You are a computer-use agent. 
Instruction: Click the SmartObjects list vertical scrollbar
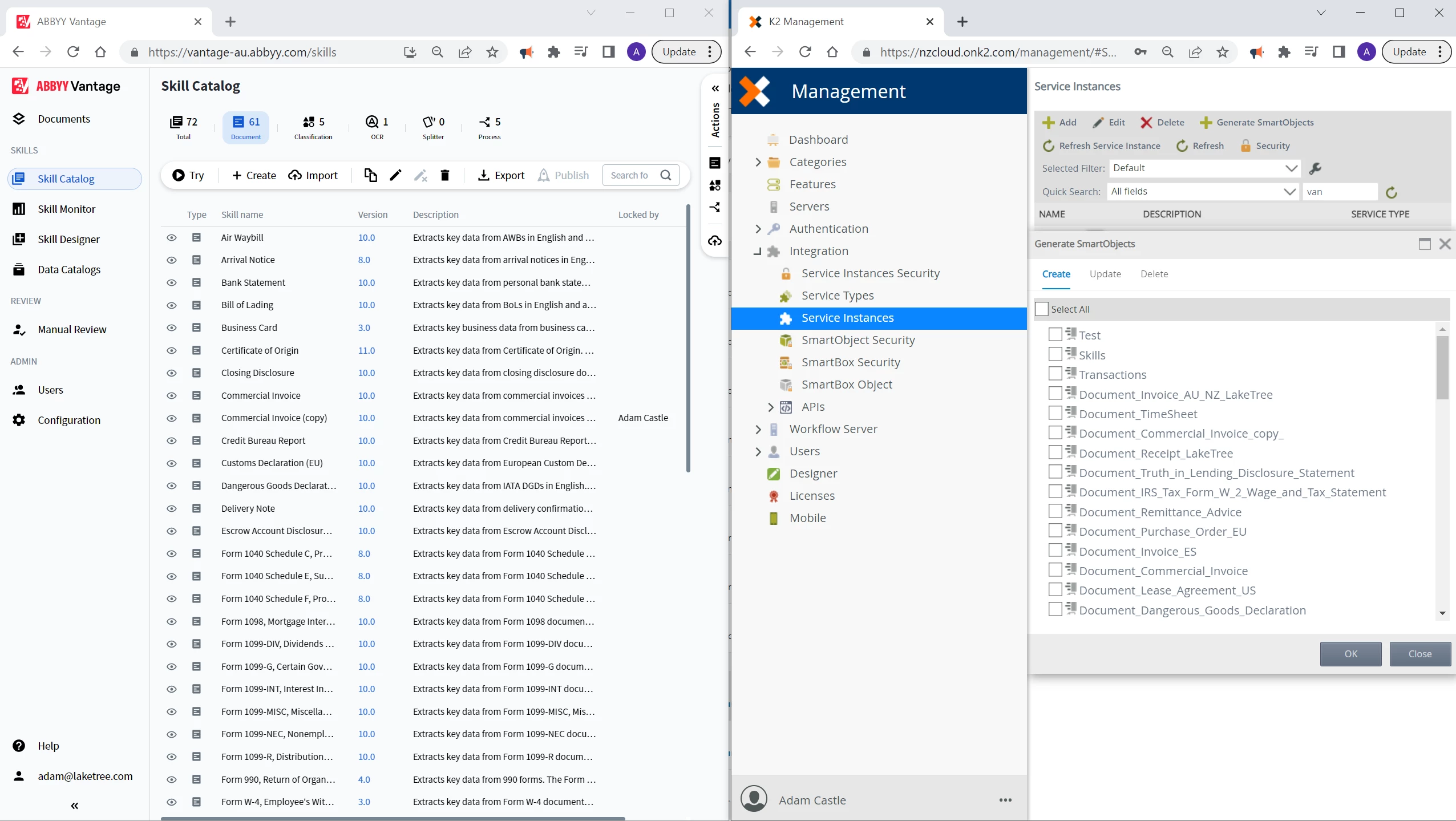click(x=1442, y=367)
